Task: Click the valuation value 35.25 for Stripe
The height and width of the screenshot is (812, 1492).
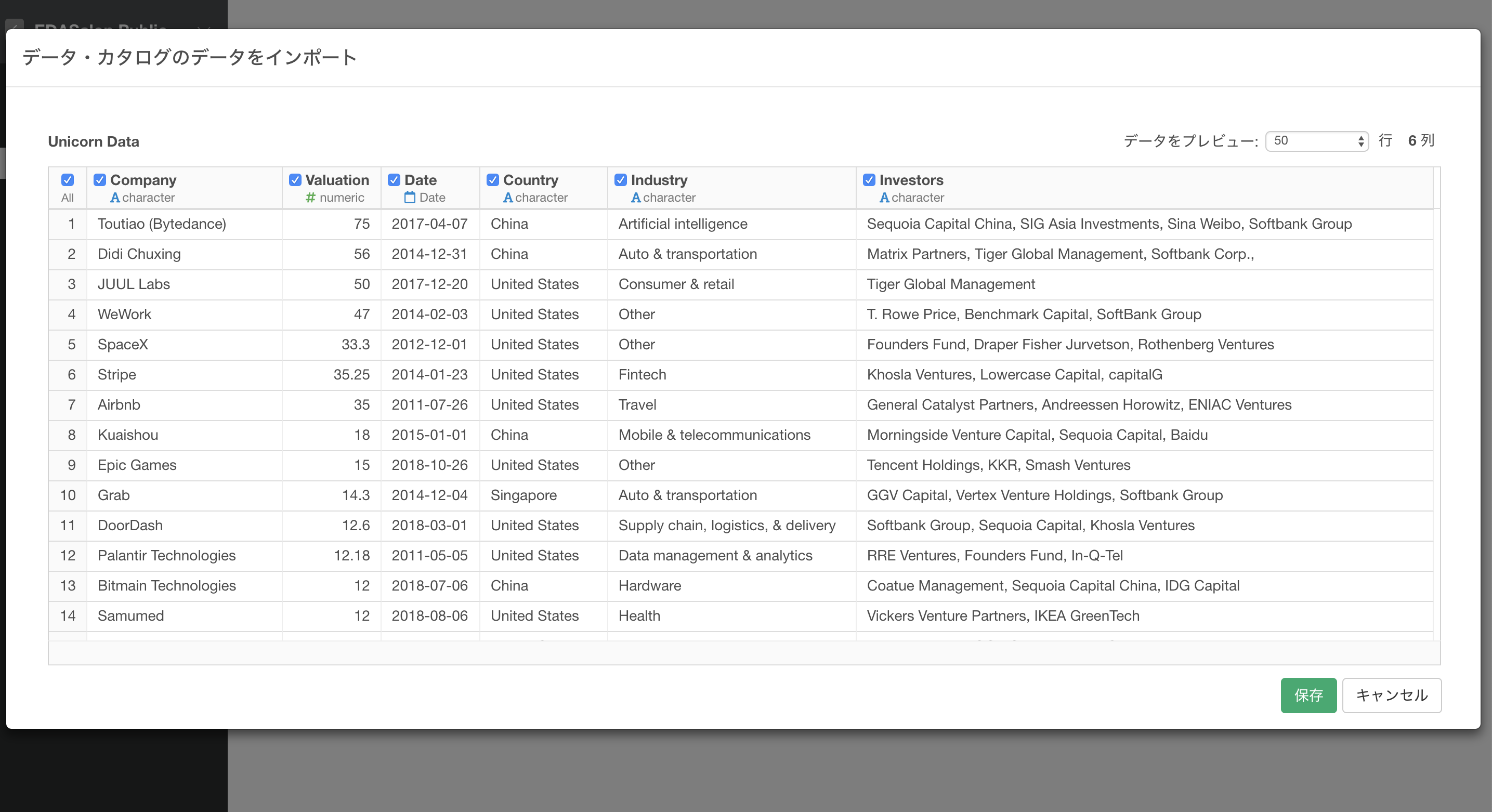Action: (x=331, y=375)
